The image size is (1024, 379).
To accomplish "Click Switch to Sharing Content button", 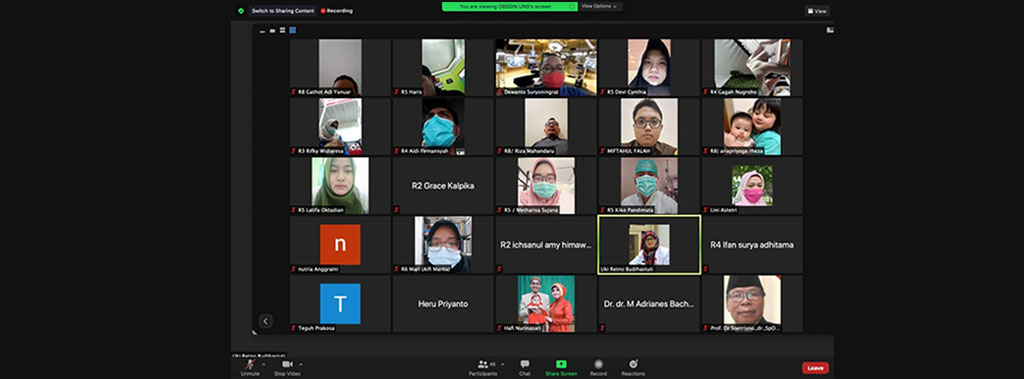I will tap(283, 11).
